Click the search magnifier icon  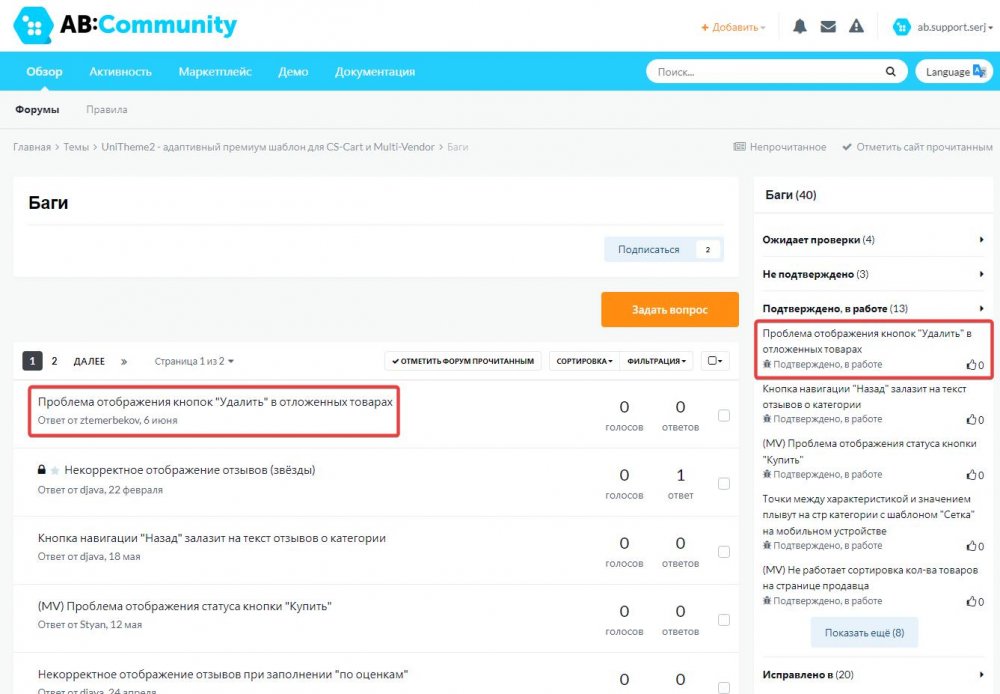coord(890,72)
